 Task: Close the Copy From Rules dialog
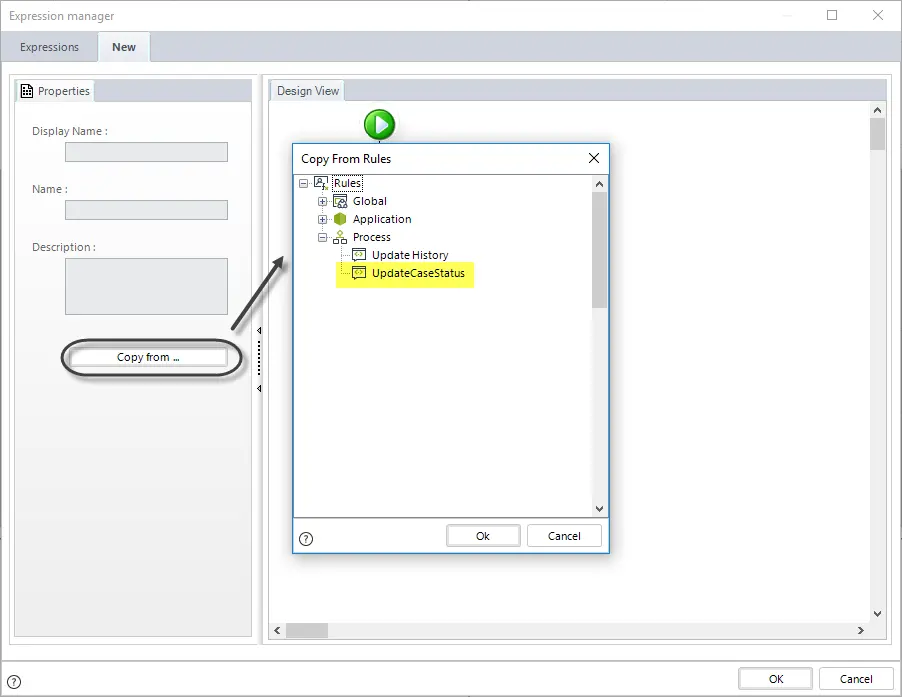(x=594, y=158)
